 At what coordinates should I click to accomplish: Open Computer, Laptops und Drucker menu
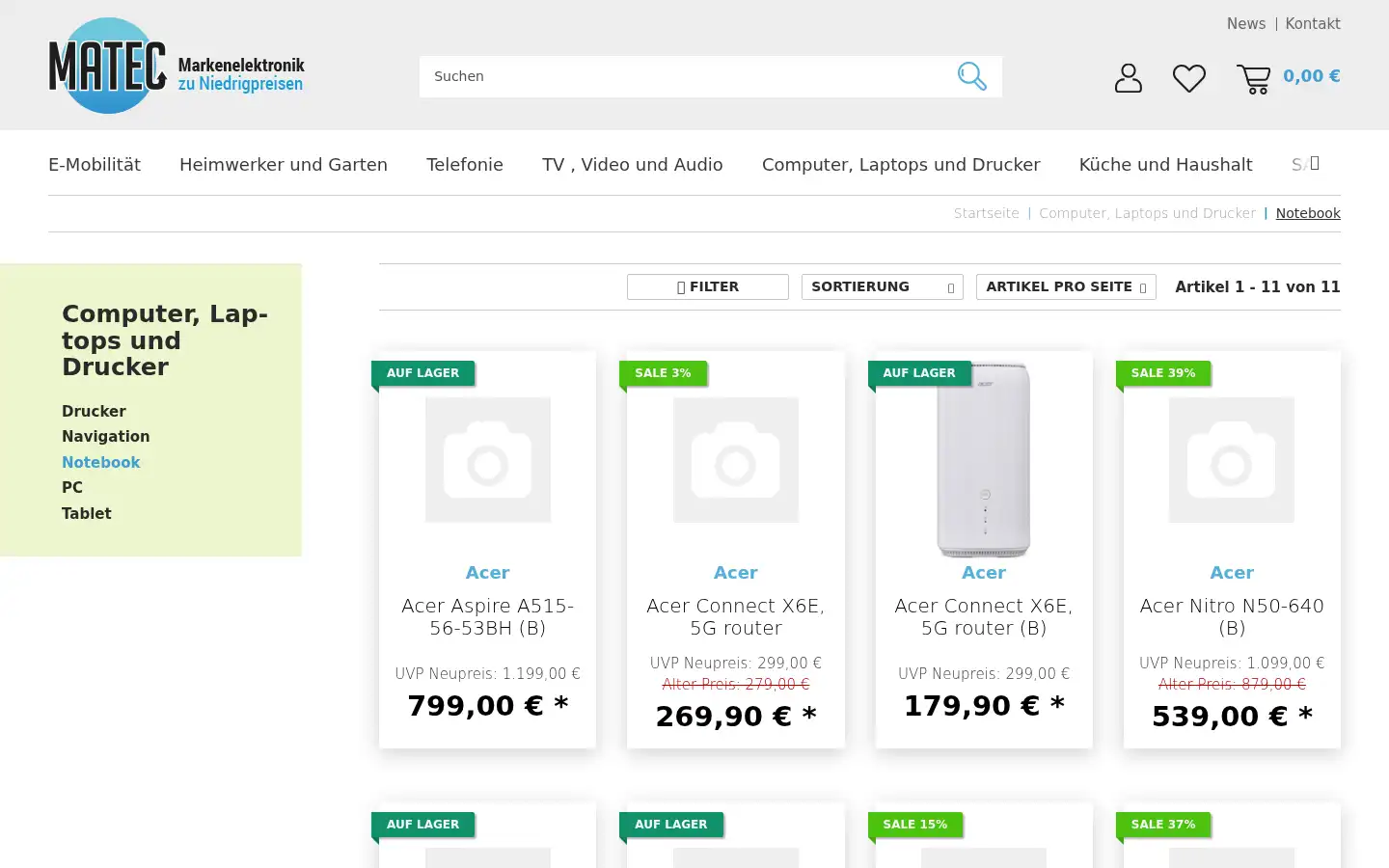pos(901,165)
